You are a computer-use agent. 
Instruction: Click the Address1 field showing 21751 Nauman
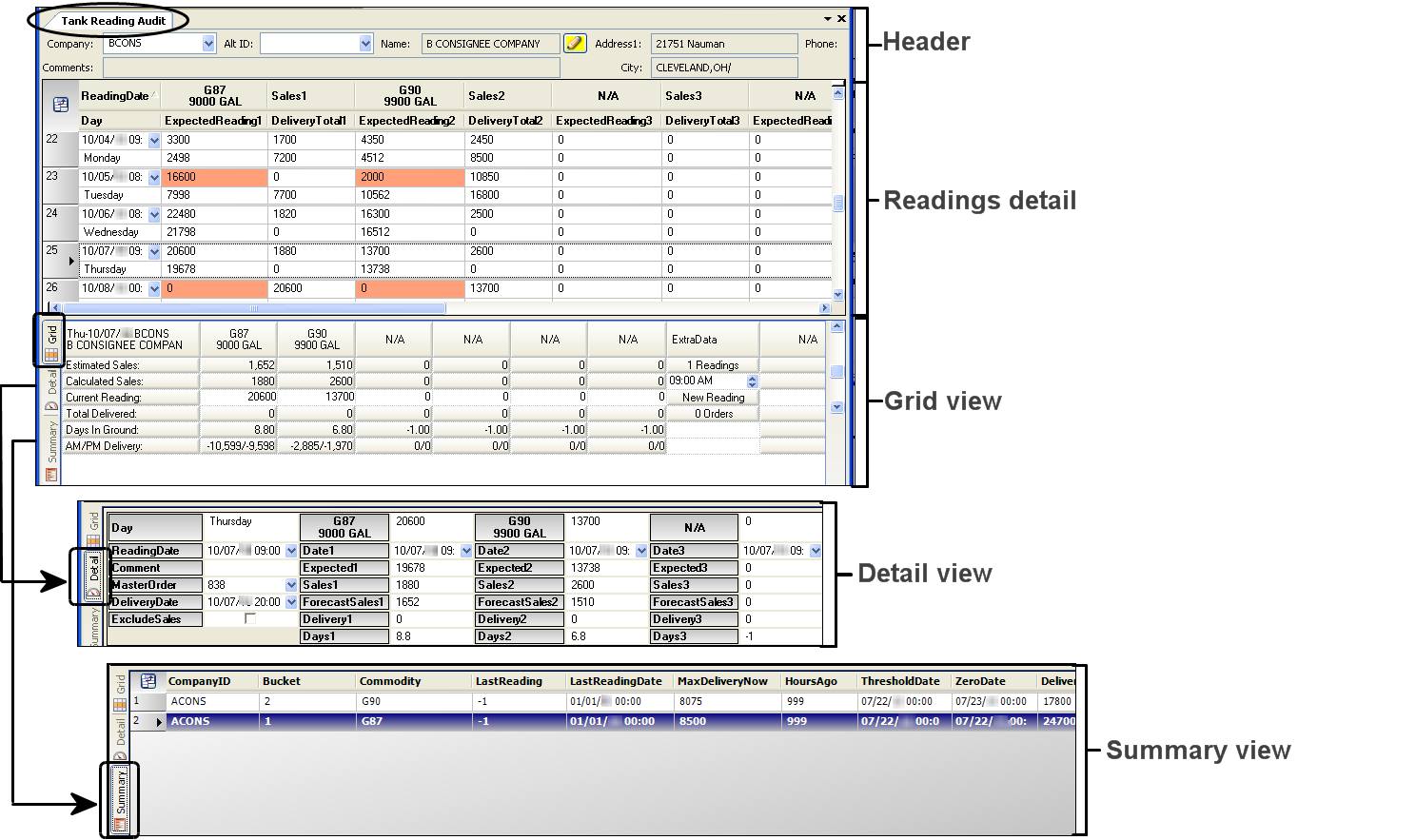[724, 44]
